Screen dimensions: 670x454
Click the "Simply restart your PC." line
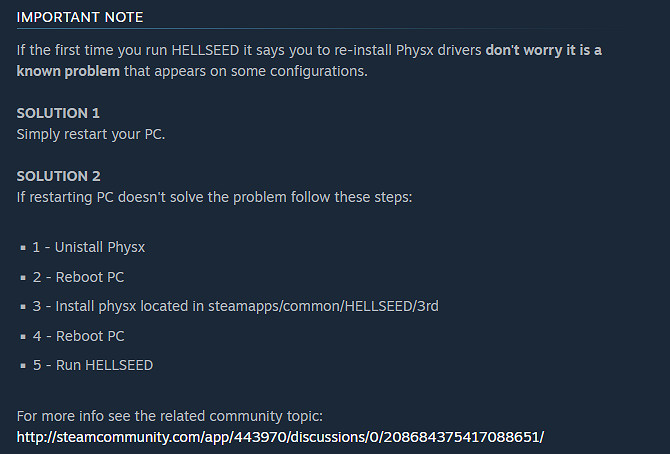tap(91, 134)
